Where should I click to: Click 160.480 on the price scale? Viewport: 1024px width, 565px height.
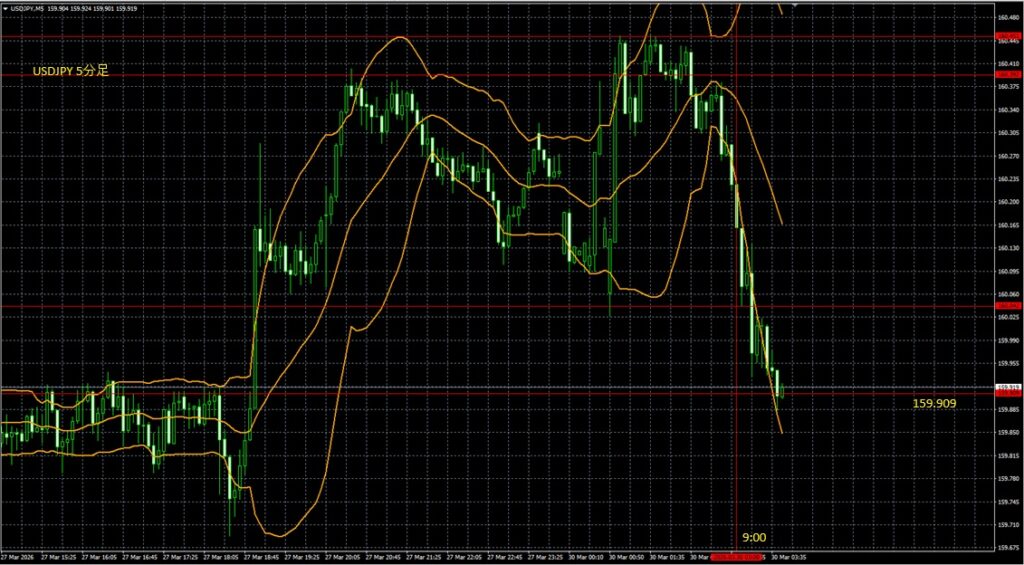pyautogui.click(x=1006, y=18)
